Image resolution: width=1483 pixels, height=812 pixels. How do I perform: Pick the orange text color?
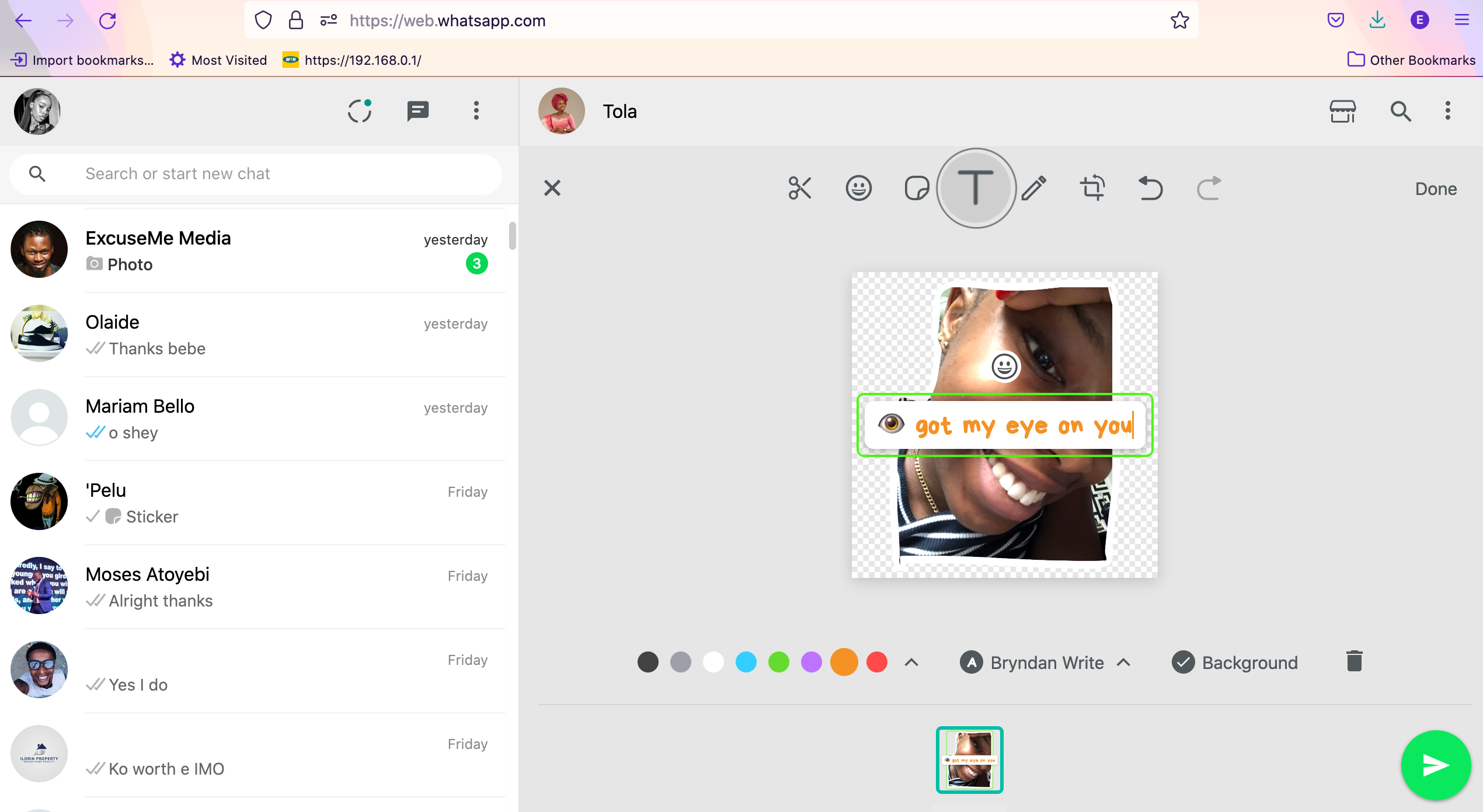844,662
